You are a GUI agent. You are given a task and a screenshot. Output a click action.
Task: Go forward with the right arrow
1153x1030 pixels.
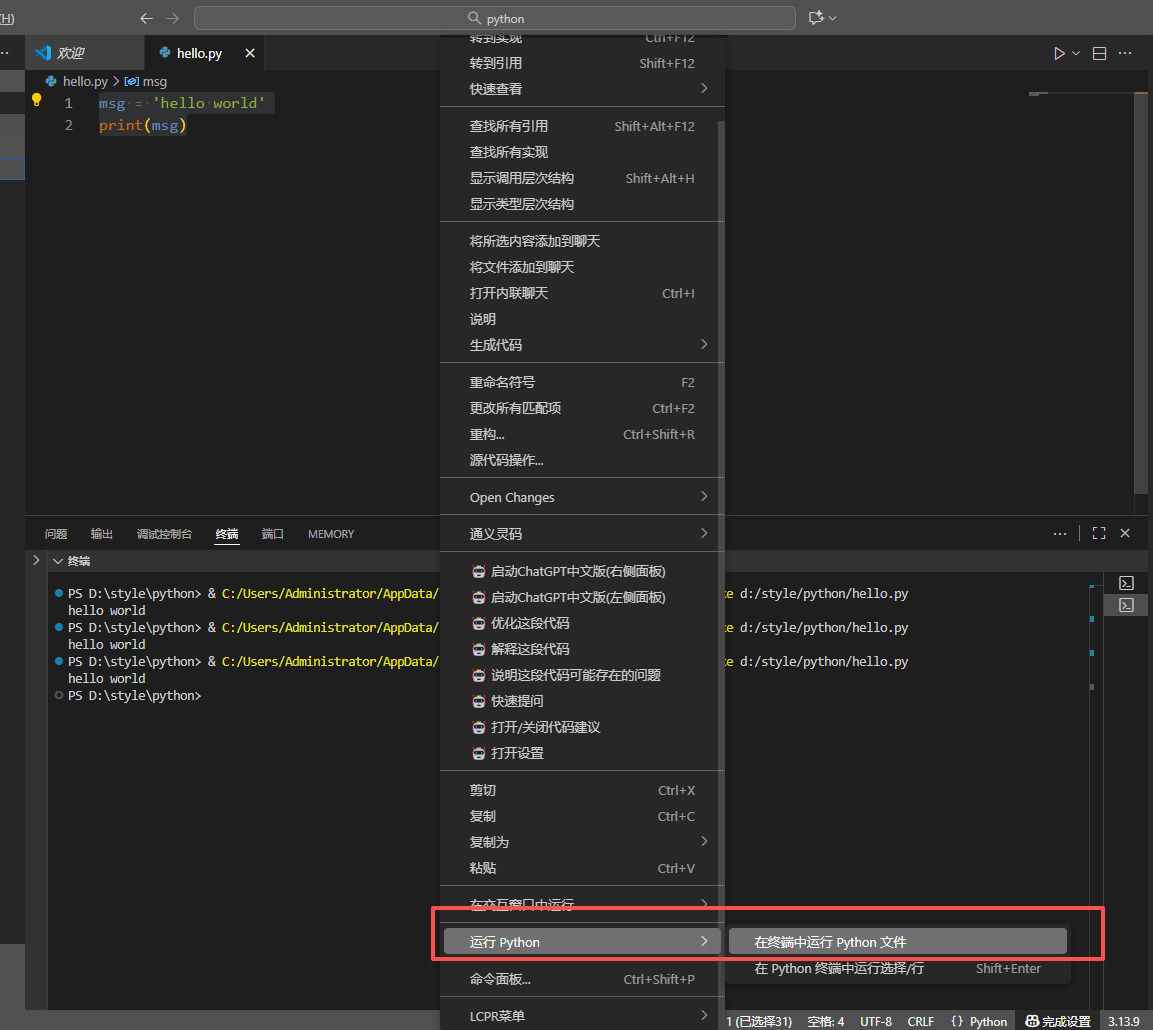click(173, 18)
